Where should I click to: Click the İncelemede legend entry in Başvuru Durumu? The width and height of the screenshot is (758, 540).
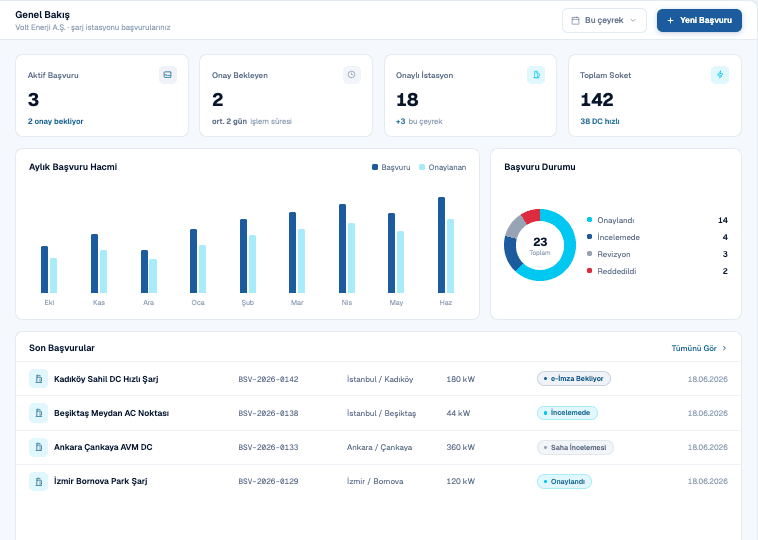click(657, 237)
